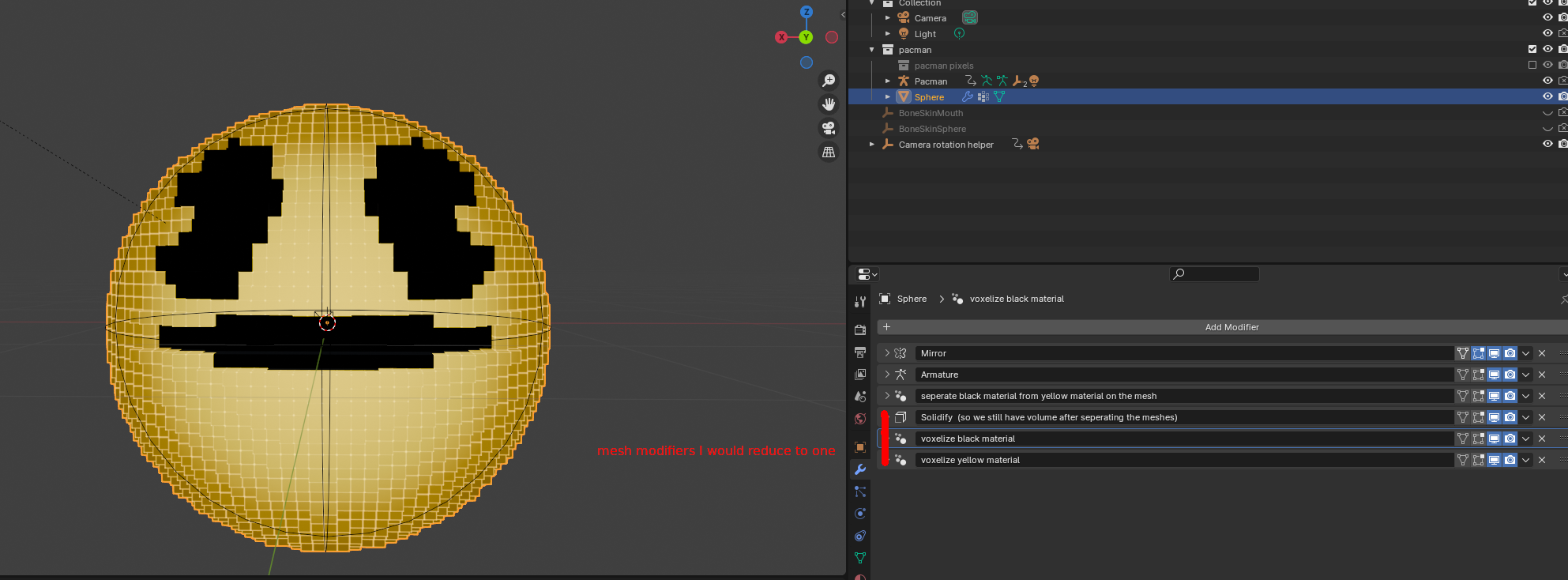Click the Solidify modifier icon
The image size is (1568, 580).
pyautogui.click(x=901, y=417)
